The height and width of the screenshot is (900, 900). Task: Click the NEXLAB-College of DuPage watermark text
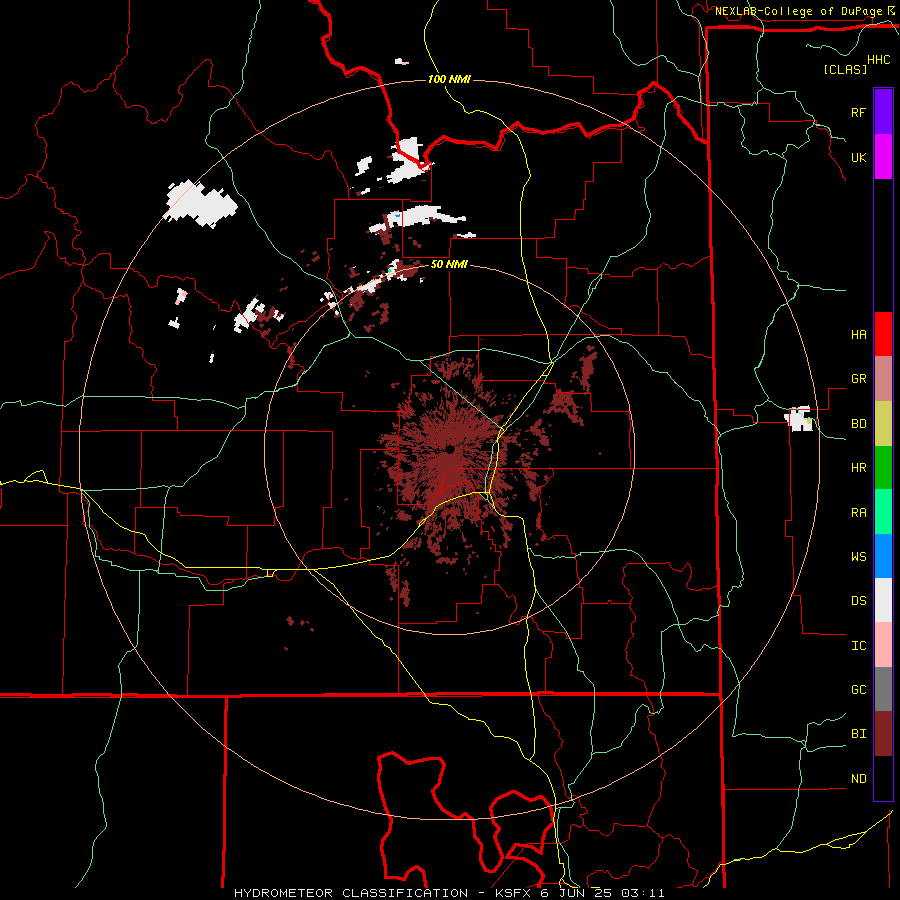(798, 11)
